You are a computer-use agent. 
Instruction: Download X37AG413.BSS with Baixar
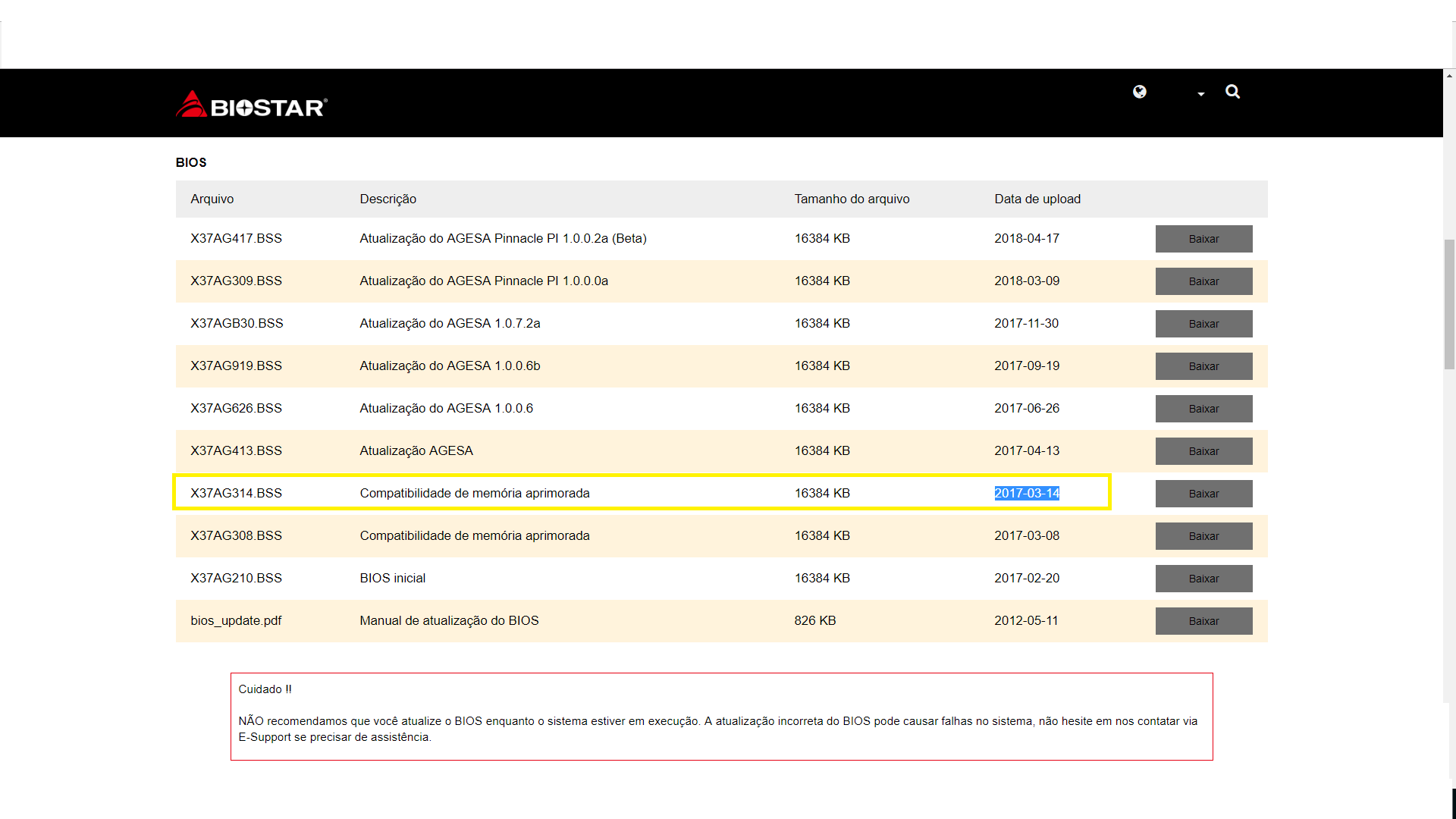tap(1203, 451)
